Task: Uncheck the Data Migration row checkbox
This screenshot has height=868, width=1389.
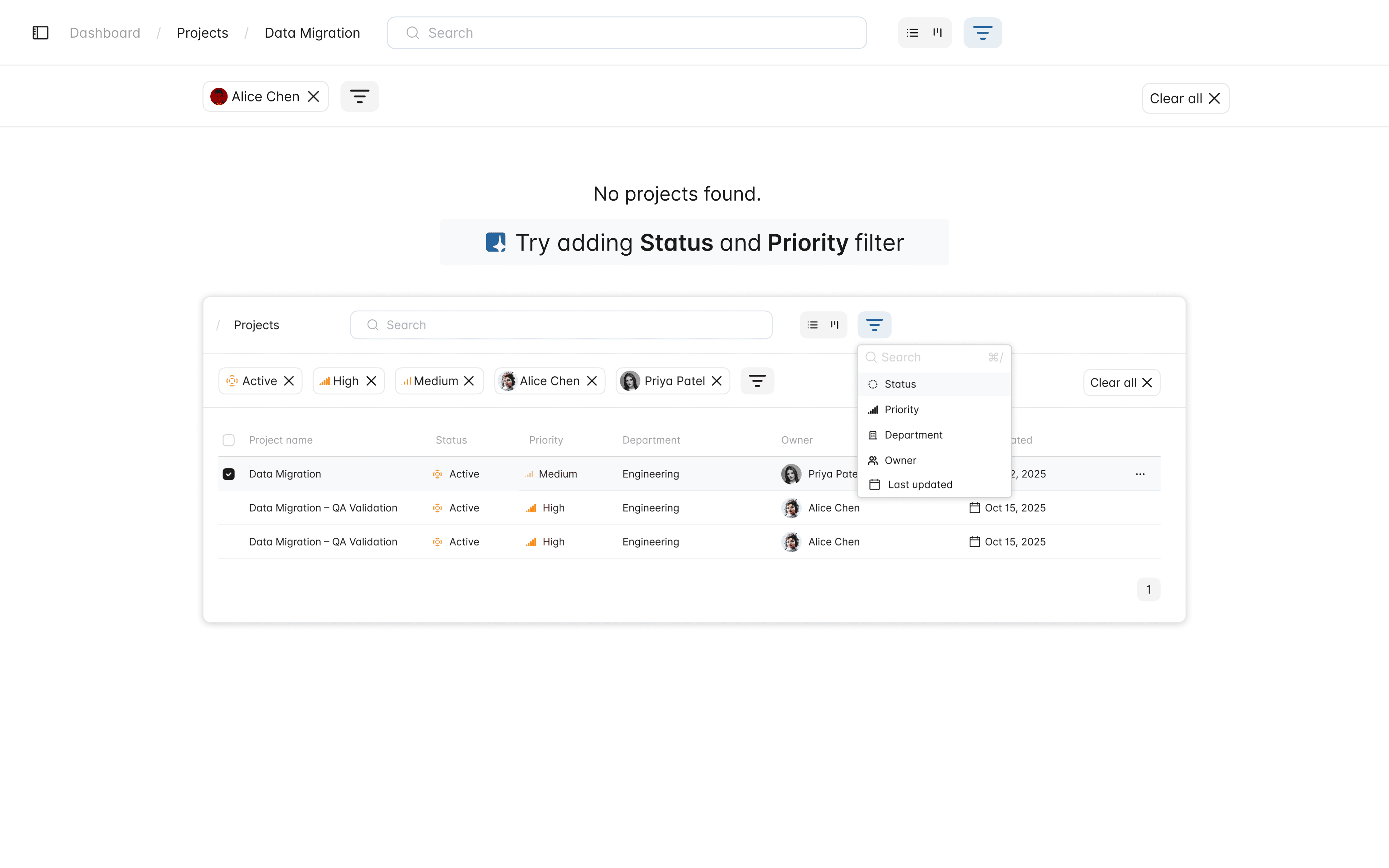Action: pyautogui.click(x=229, y=474)
